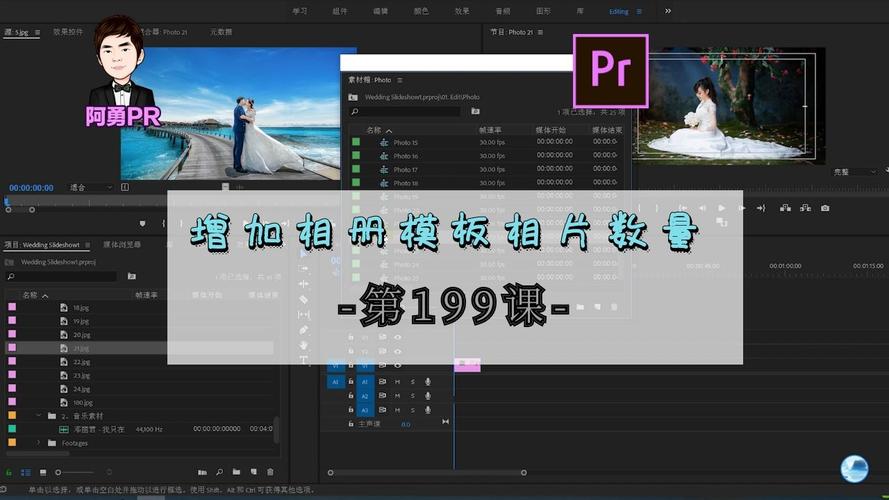Screen dimensions: 889x500
Task: Solo audio track A2
Action: 413,396
